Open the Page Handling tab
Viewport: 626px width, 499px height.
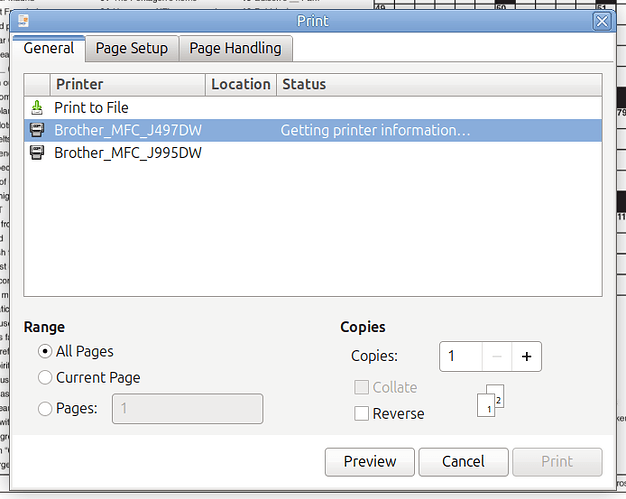click(x=235, y=48)
